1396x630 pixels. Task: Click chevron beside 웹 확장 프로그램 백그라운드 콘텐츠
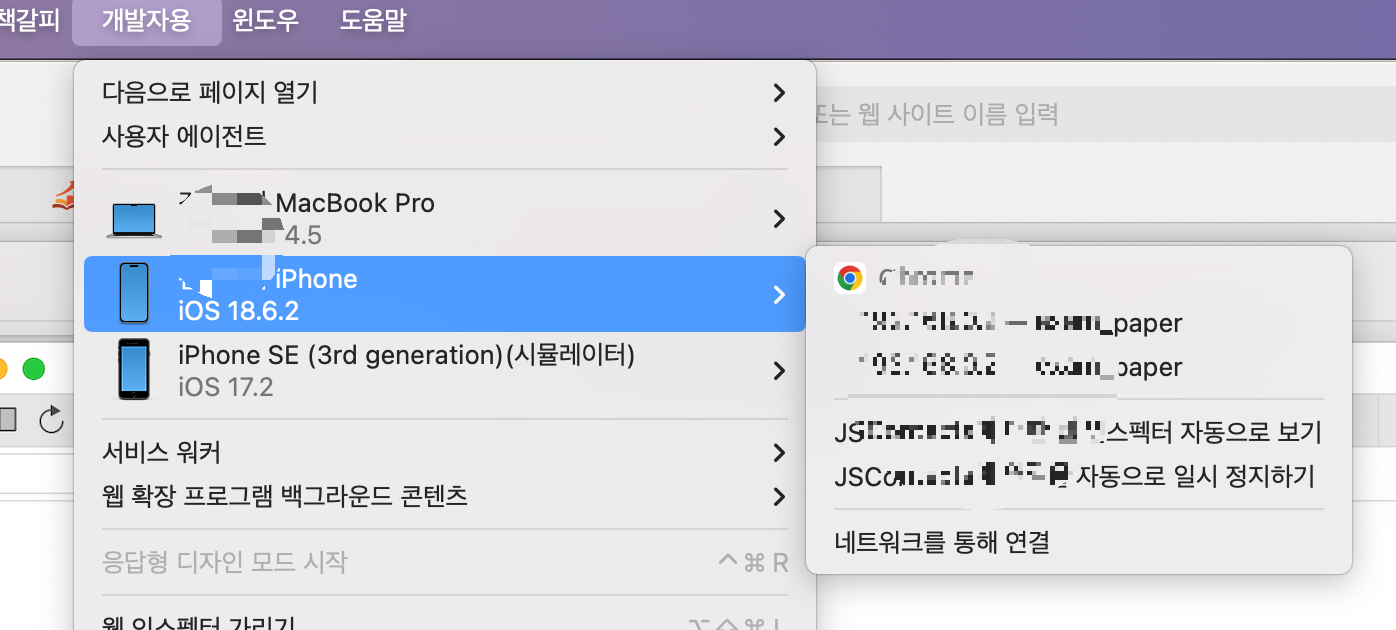(779, 496)
